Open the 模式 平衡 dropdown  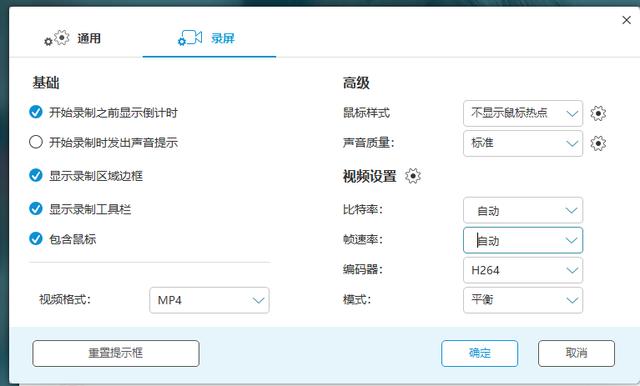click(x=523, y=300)
